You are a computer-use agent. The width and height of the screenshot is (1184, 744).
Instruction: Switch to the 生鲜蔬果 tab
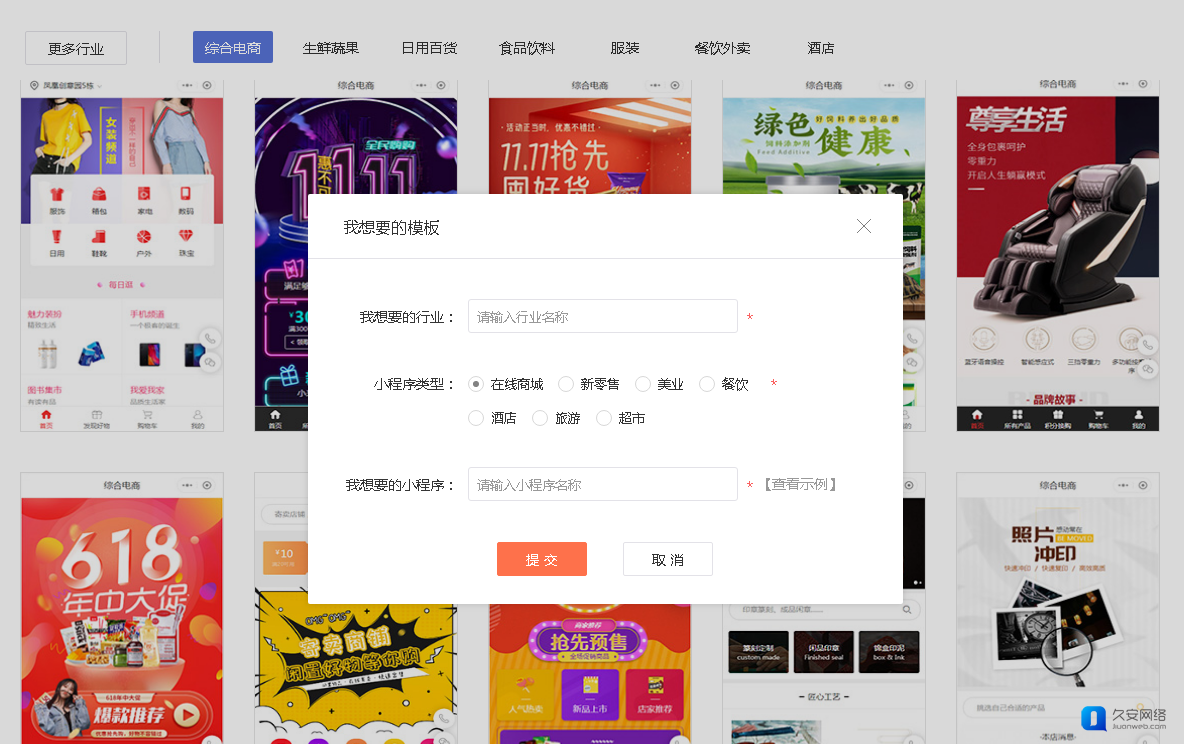coord(331,48)
